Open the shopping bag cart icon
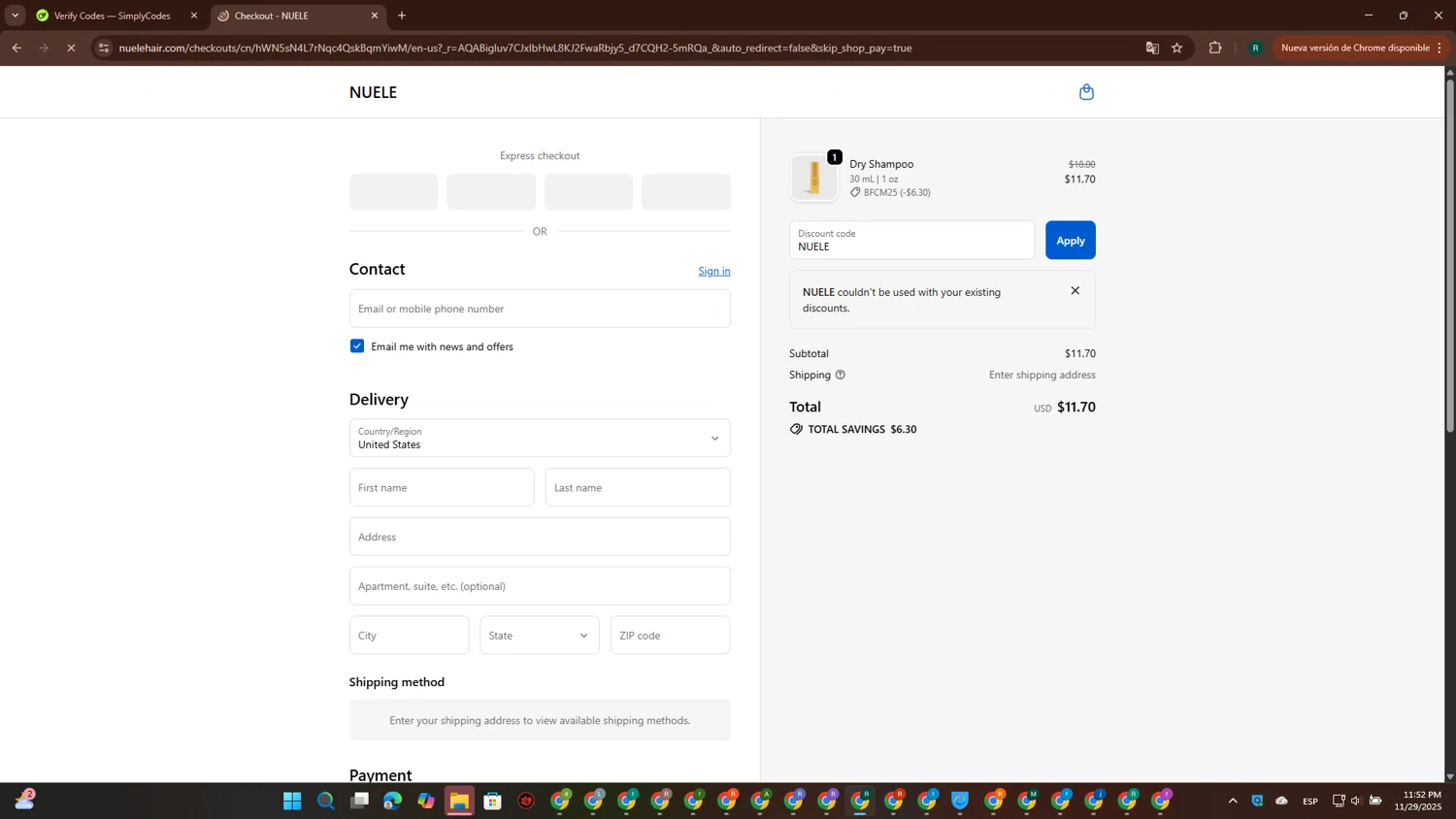 pyautogui.click(x=1086, y=92)
